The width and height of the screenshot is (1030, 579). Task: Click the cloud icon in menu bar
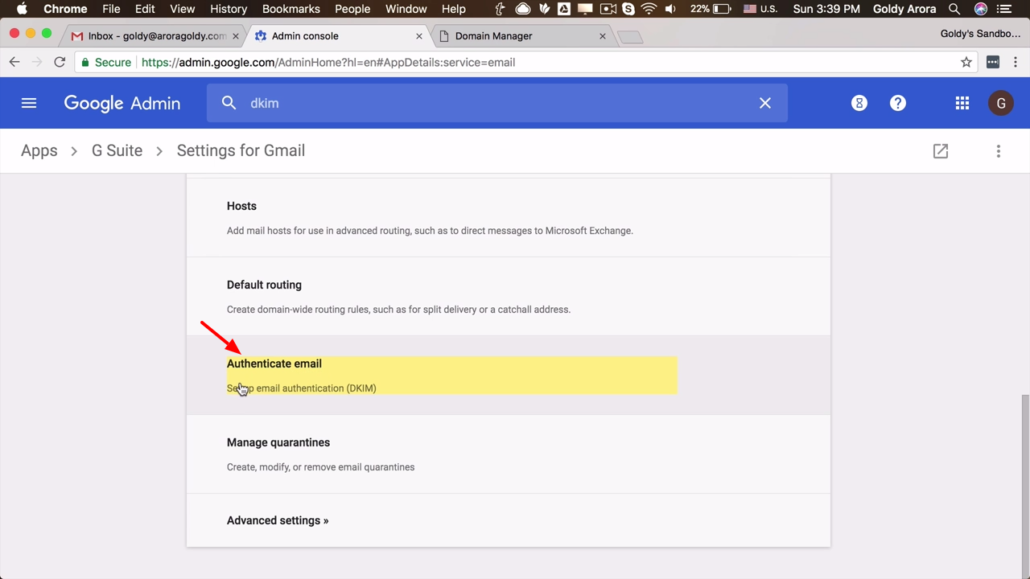coord(523,9)
